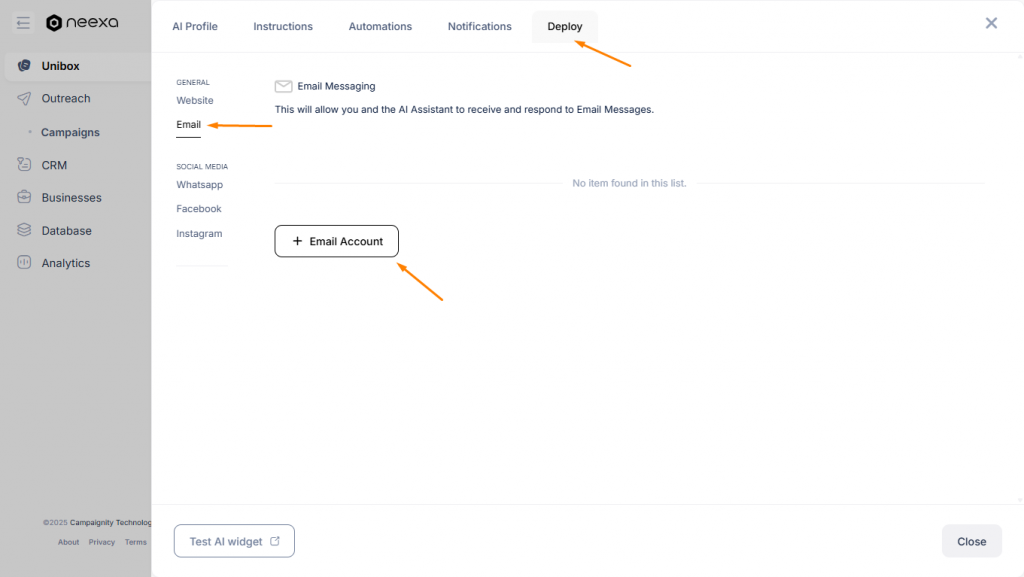1024x577 pixels.
Task: Click the neexa logo
Action: 82,22
